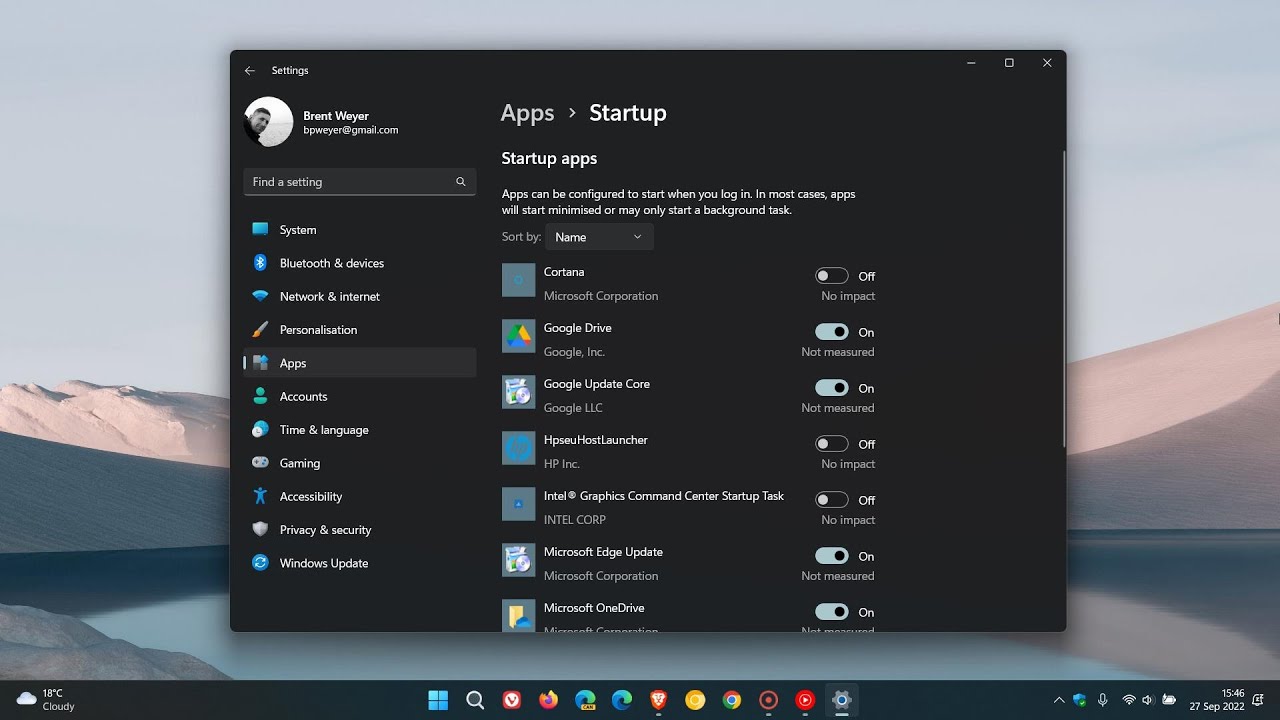Open volume control in system tray
Image resolution: width=1280 pixels, height=720 pixels.
click(x=1148, y=700)
